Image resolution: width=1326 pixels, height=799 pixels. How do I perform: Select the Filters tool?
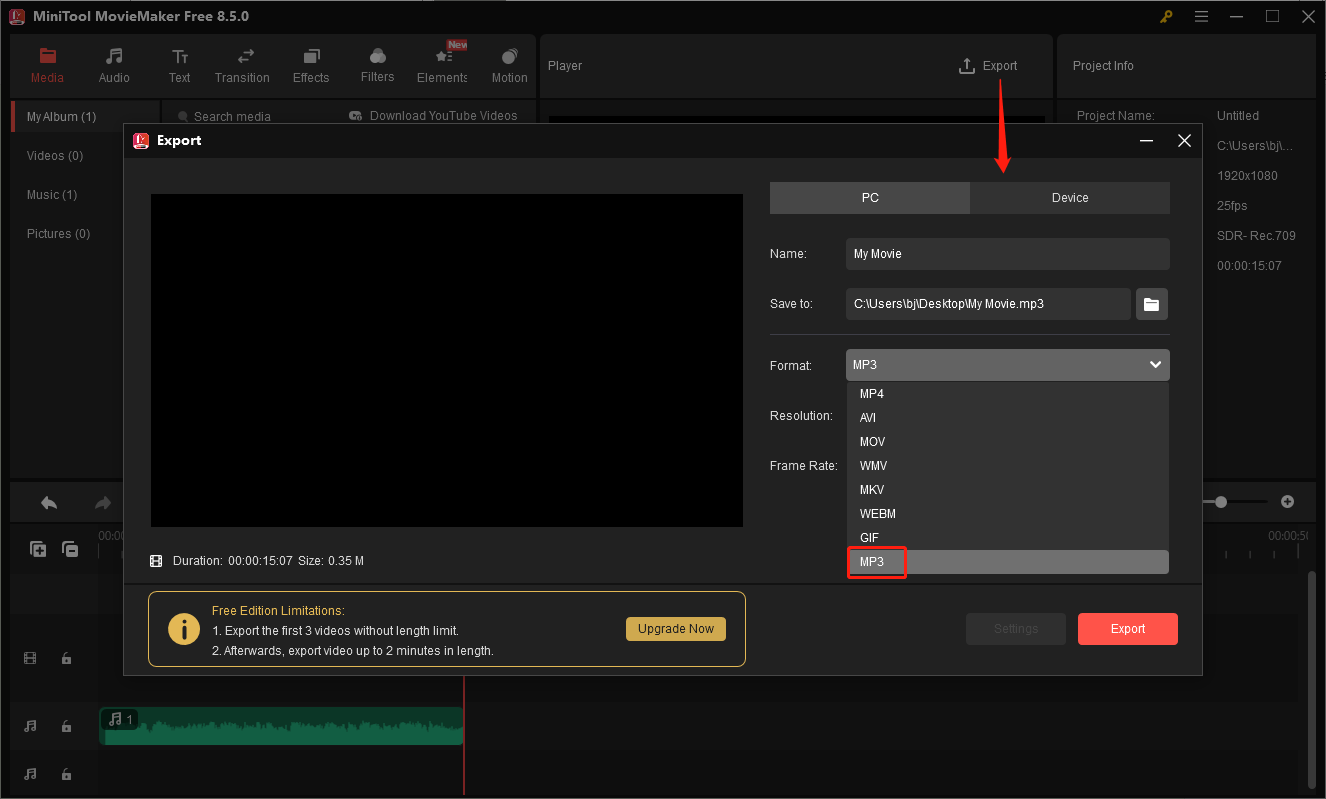[377, 65]
